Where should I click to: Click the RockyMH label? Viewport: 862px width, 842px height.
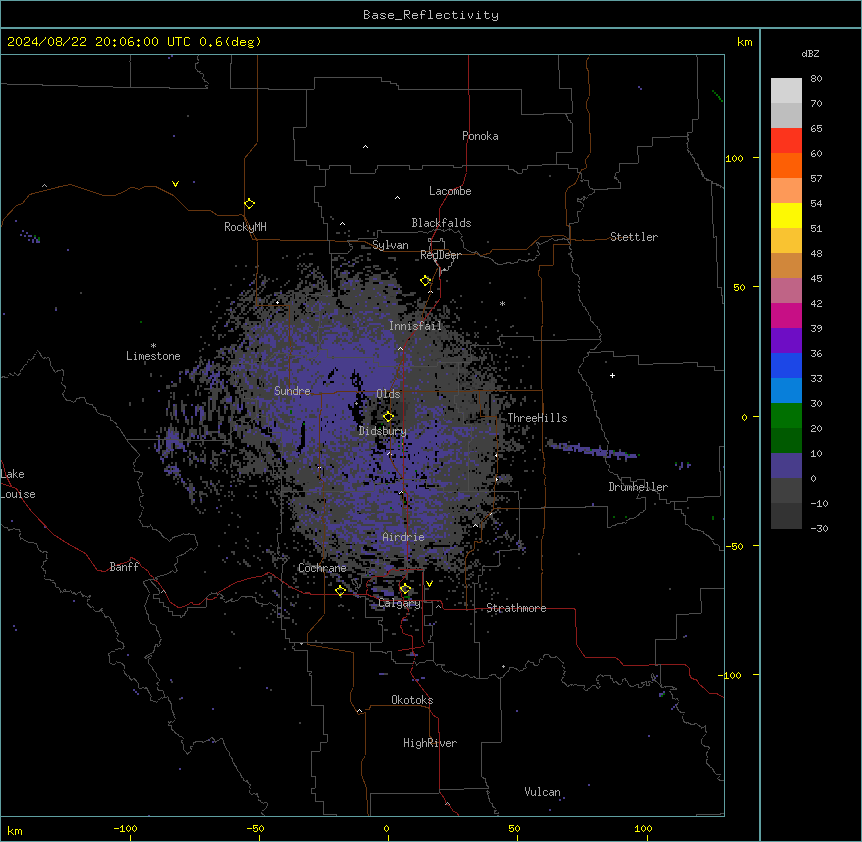pos(245,227)
